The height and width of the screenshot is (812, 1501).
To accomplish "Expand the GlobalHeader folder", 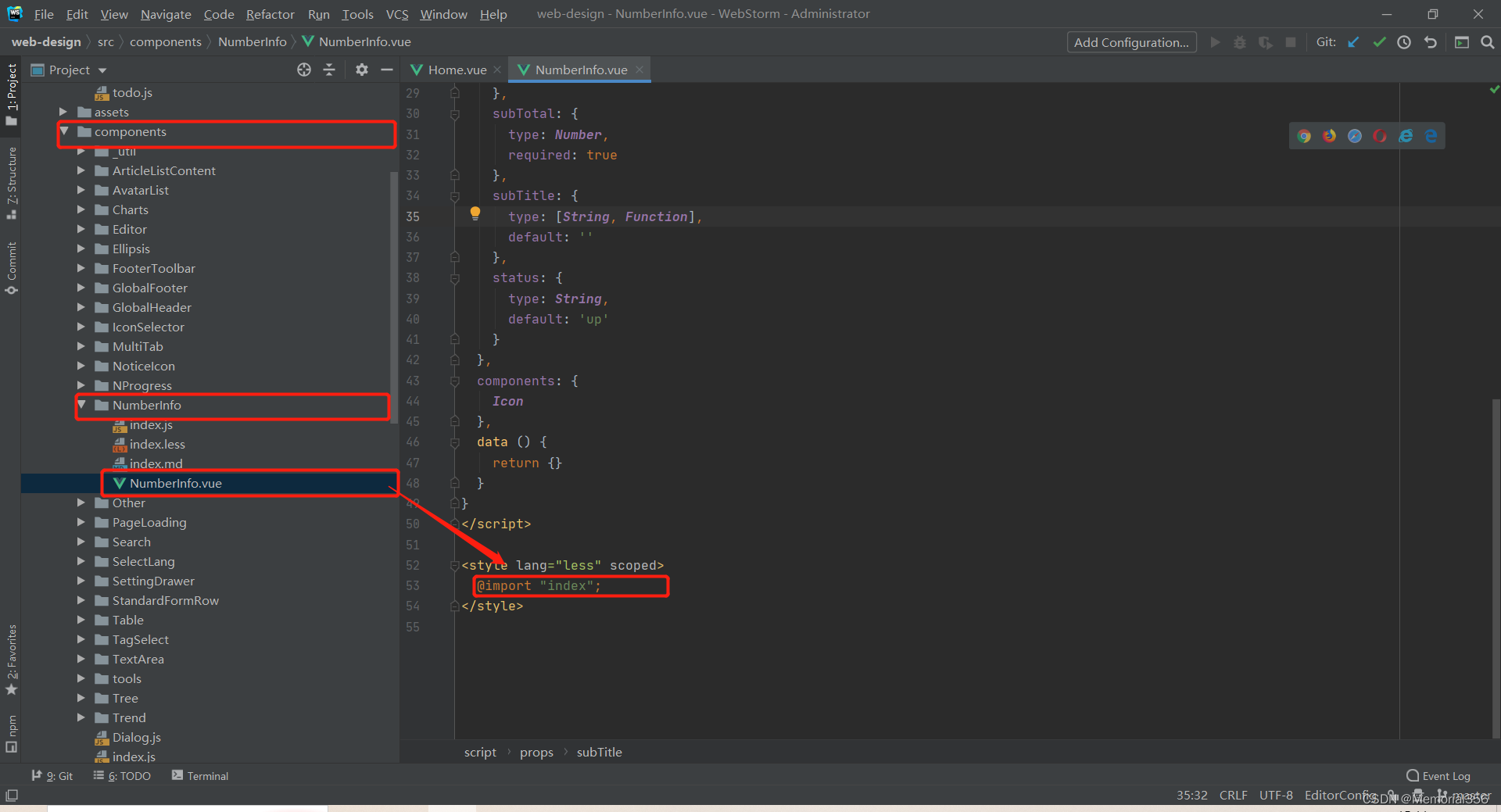I will 81,307.
